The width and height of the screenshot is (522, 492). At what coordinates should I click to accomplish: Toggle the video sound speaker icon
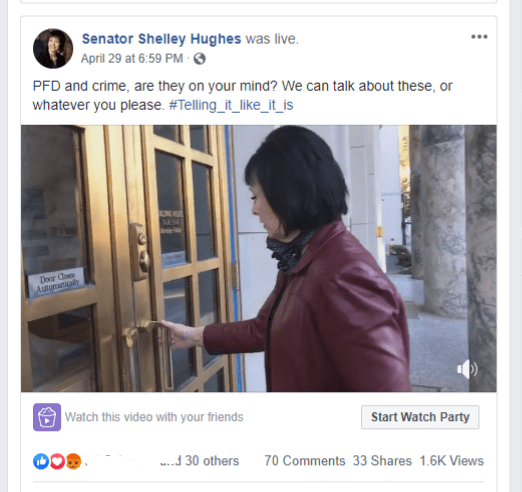point(467,369)
